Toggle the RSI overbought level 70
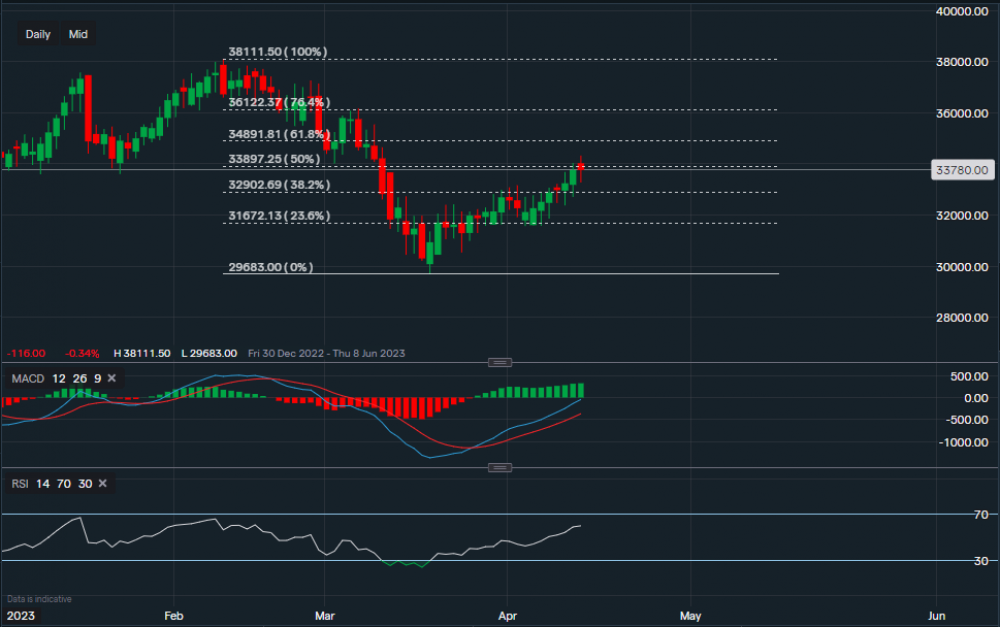 (x=64, y=483)
